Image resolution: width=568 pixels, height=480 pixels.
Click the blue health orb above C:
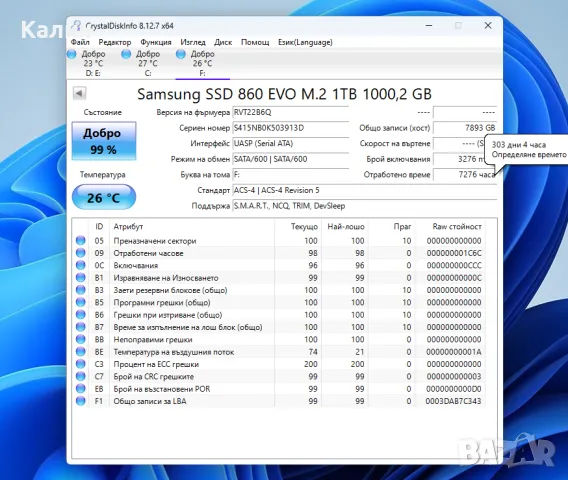click(126, 54)
